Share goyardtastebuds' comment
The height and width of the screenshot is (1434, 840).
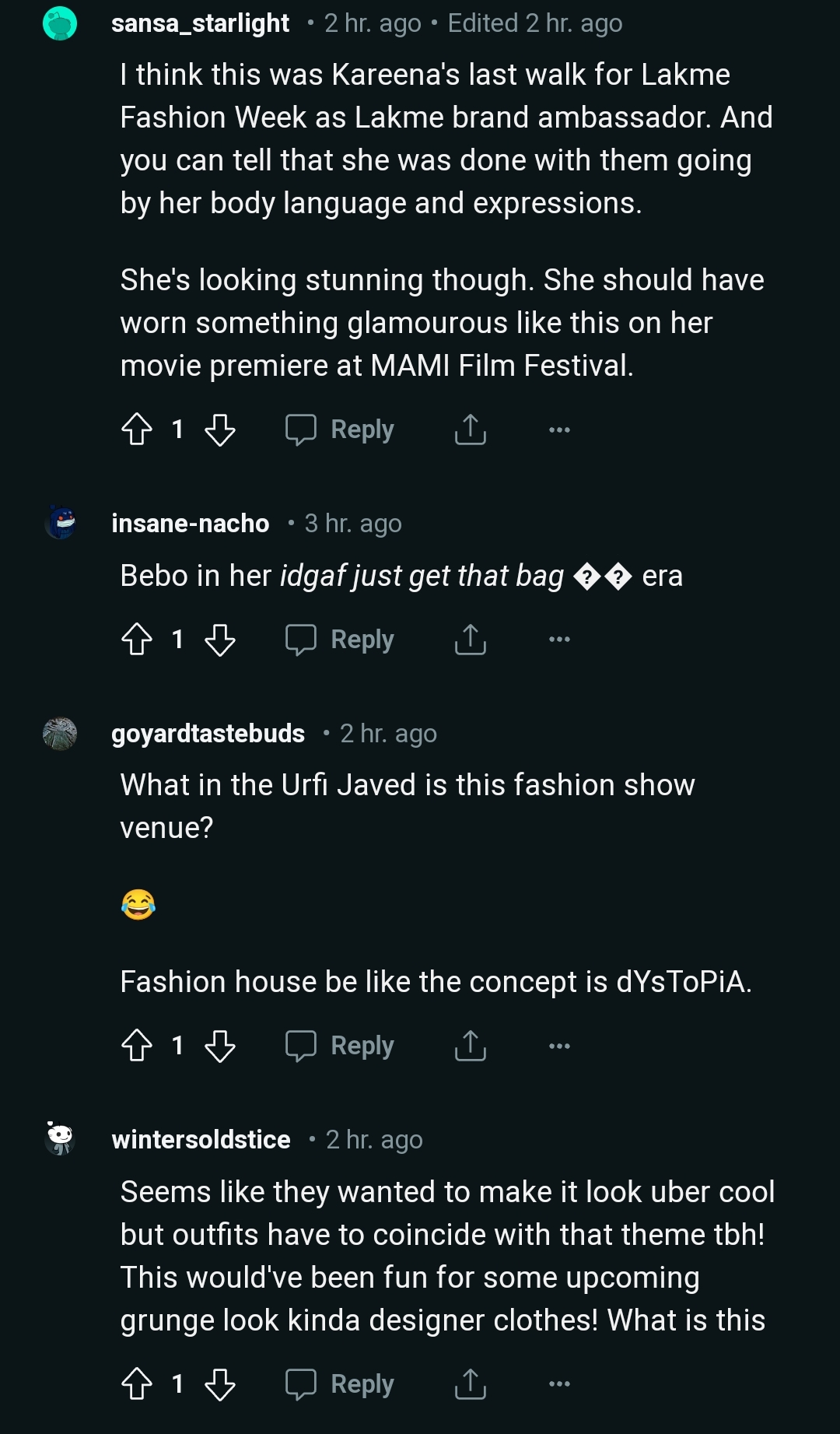470,1046
